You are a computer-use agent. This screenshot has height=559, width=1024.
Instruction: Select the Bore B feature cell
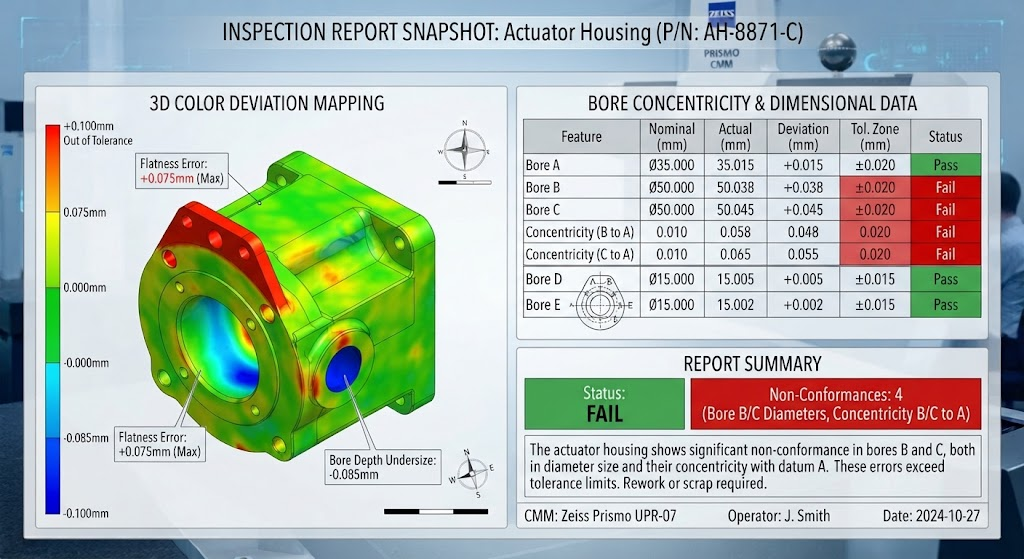pos(581,187)
